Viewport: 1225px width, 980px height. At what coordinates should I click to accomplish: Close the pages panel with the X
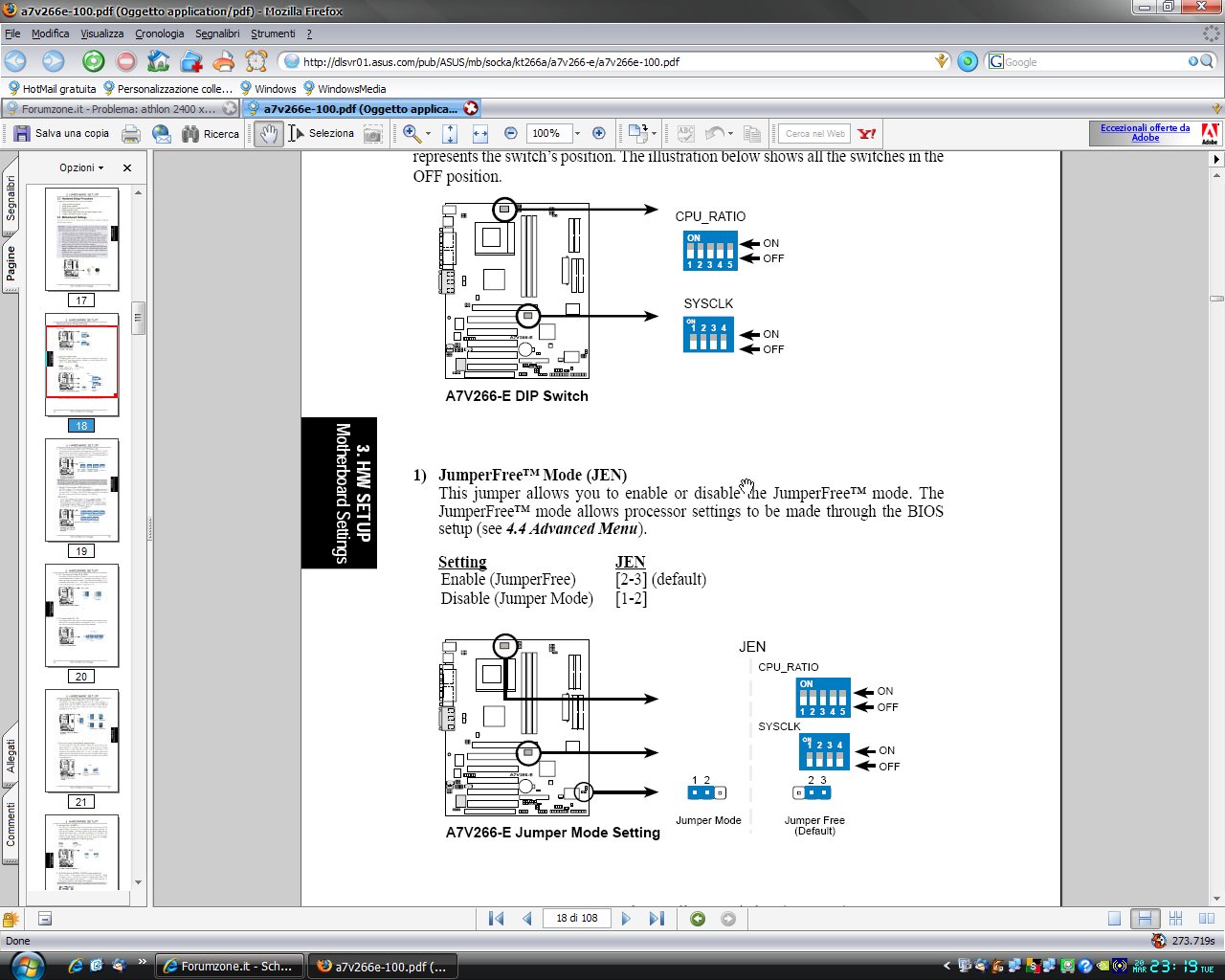[x=127, y=167]
